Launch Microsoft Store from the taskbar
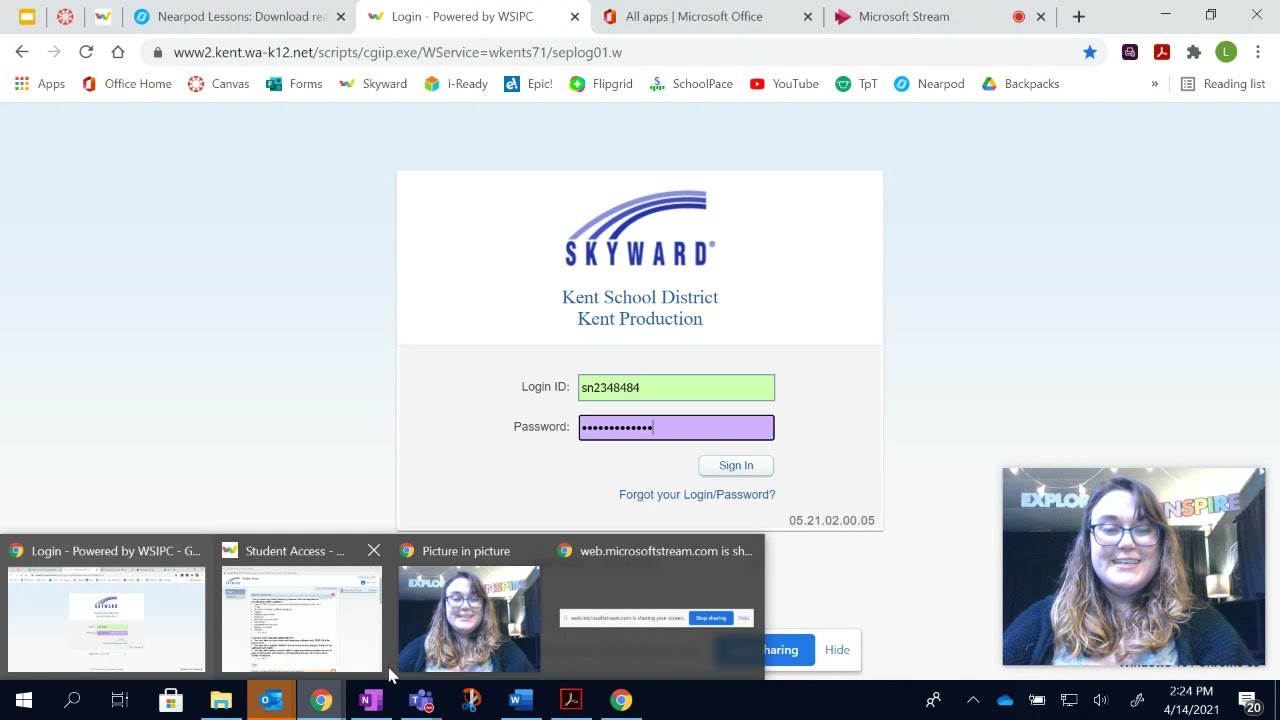This screenshot has width=1280, height=720. tap(171, 700)
